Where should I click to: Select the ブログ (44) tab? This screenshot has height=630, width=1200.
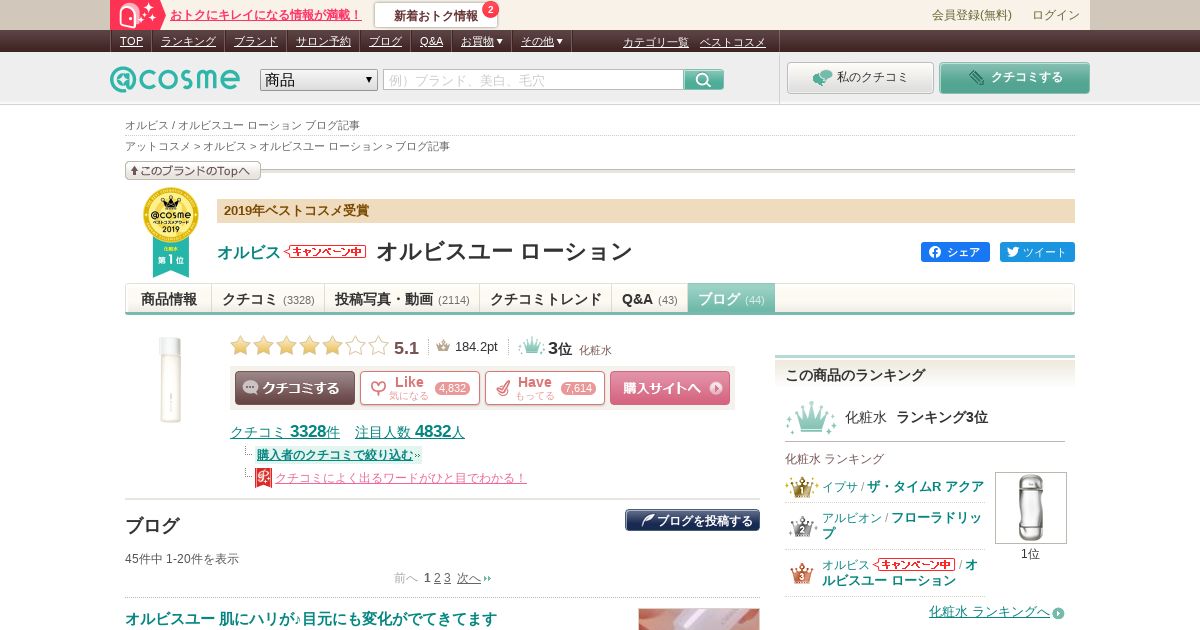[731, 298]
